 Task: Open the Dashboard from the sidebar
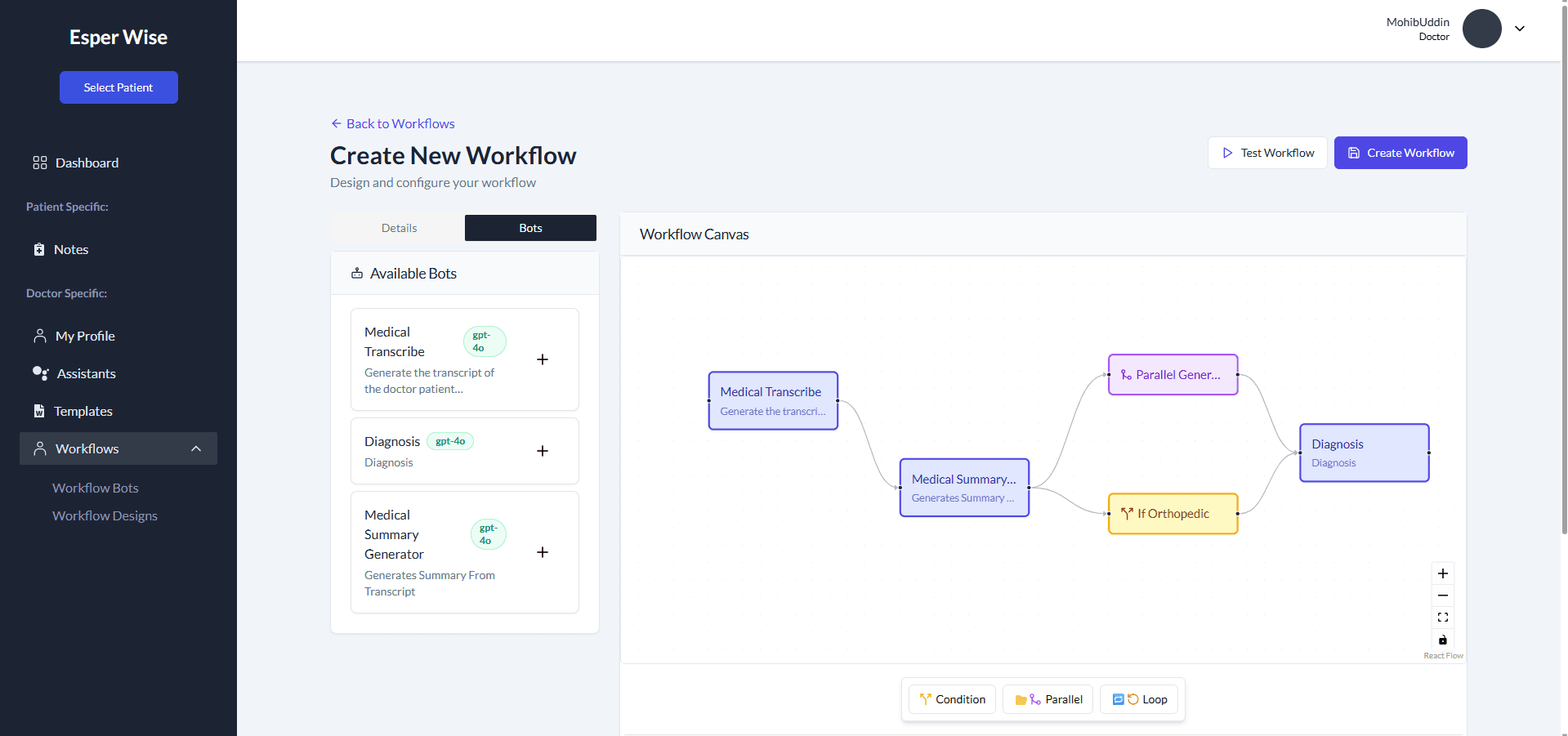point(87,163)
